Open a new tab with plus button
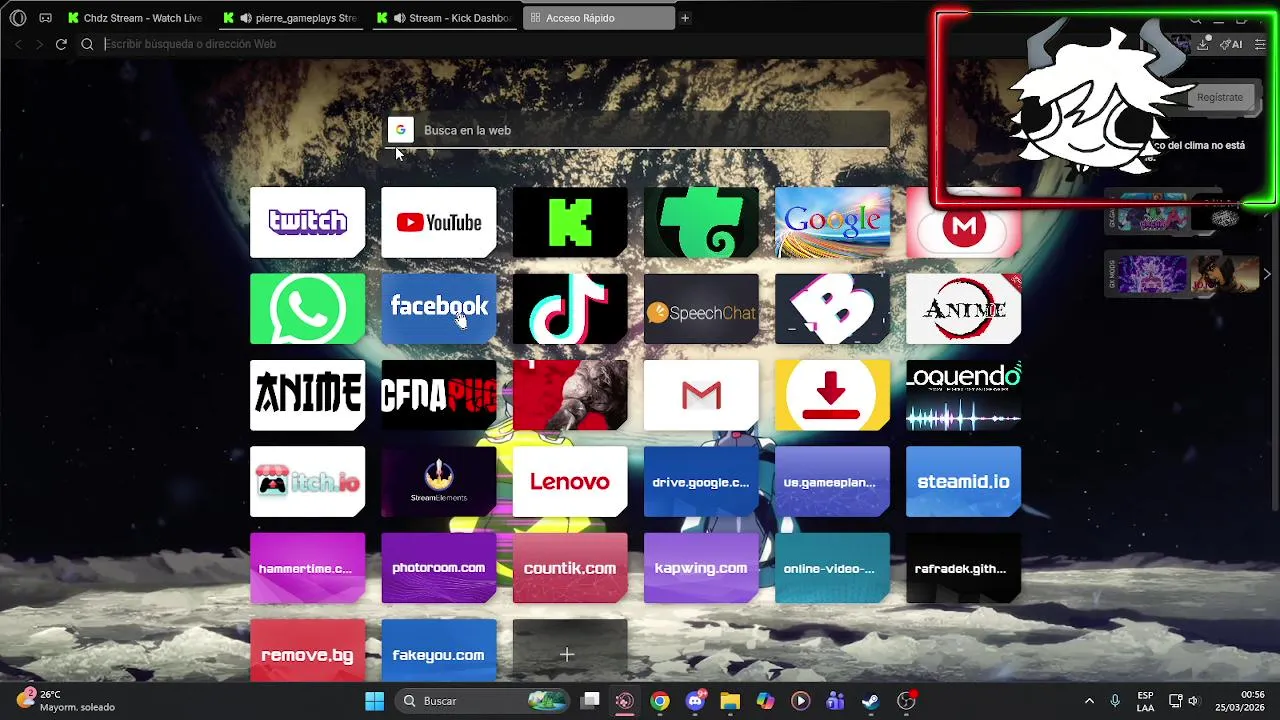1280x720 pixels. [x=685, y=18]
